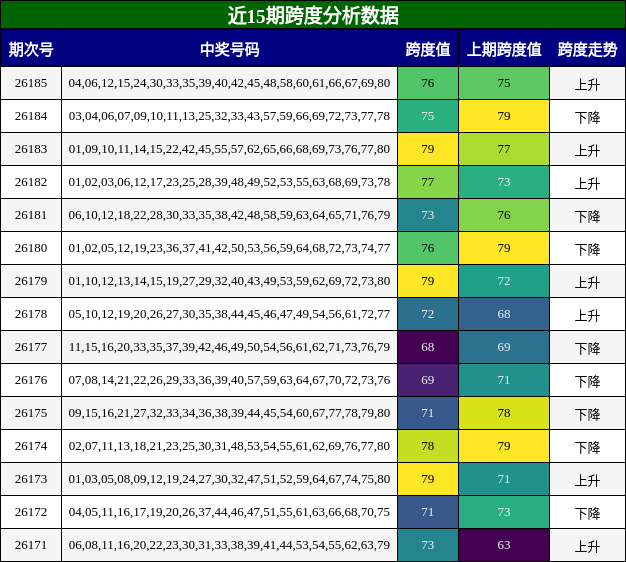Click winning numbers of period 26179

point(230,281)
